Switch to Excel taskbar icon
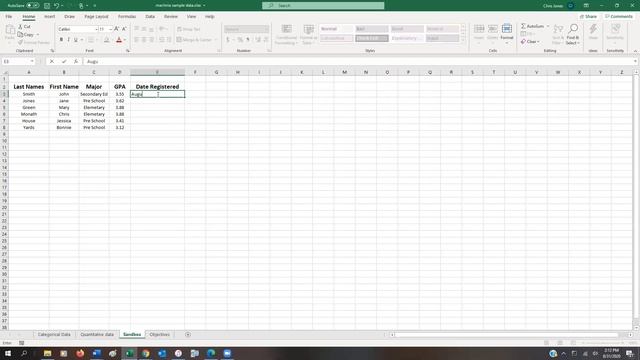This screenshot has height=360, width=640. point(129,353)
